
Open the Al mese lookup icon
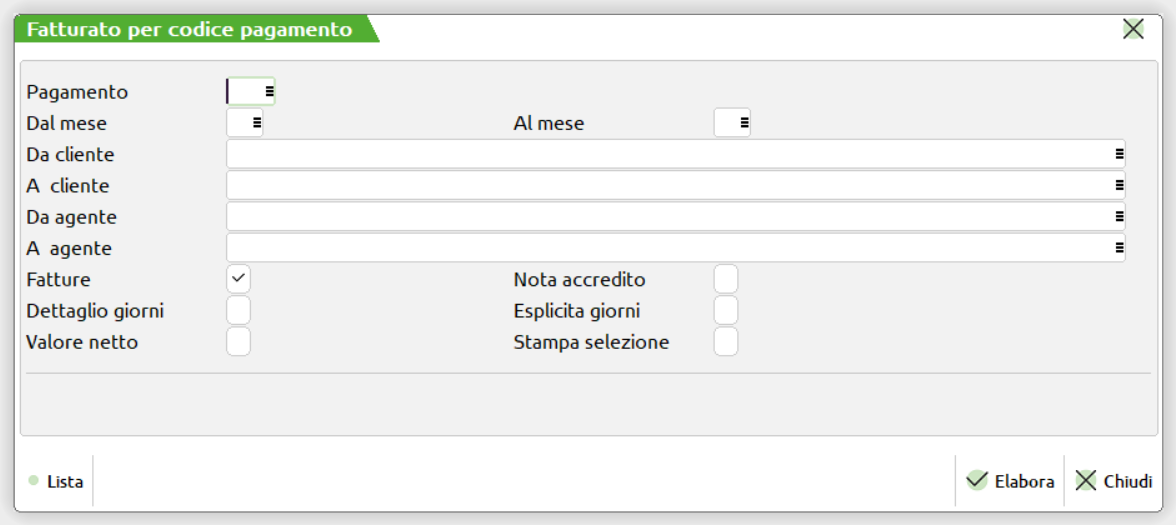click(x=744, y=123)
